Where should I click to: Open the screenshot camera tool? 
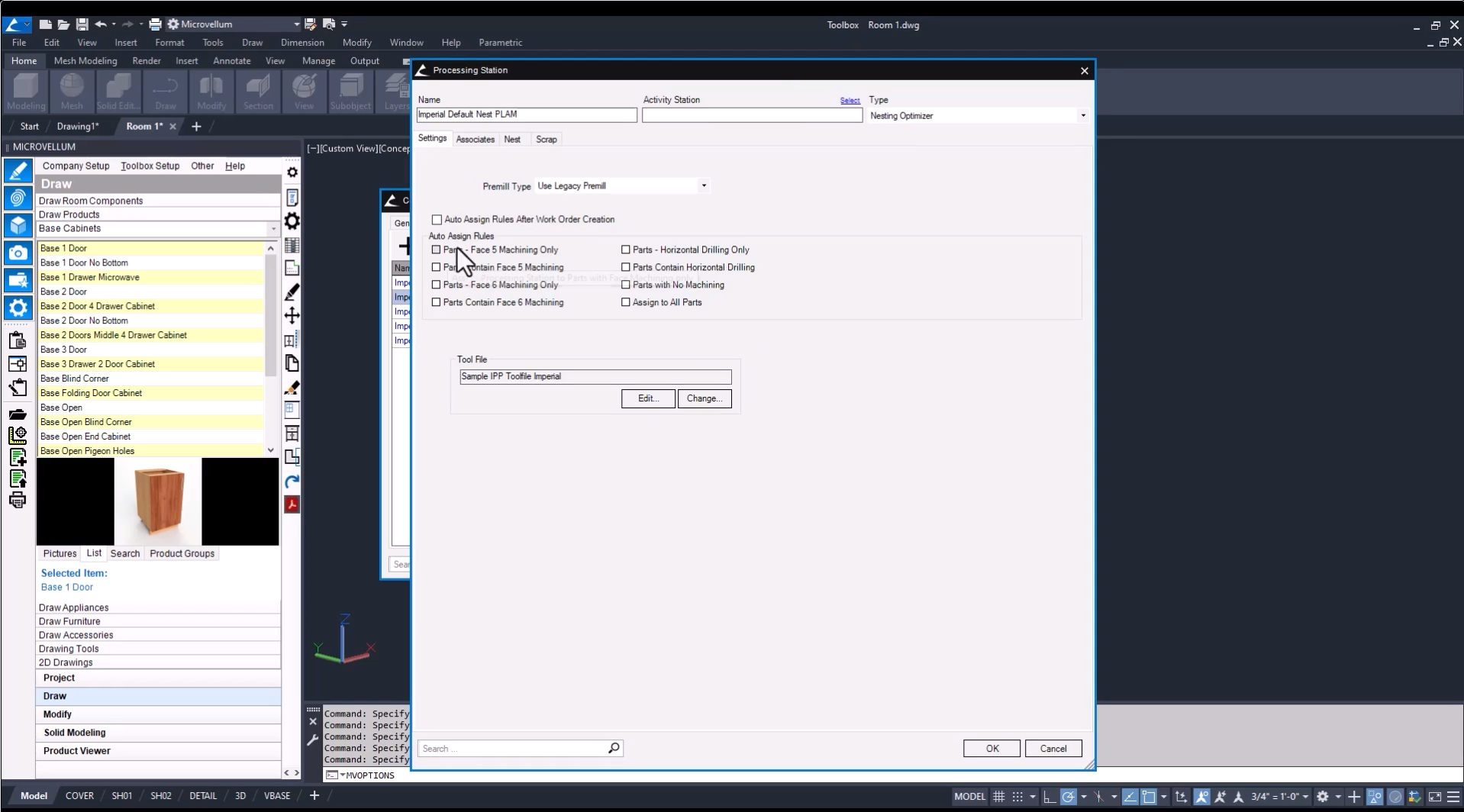18,252
